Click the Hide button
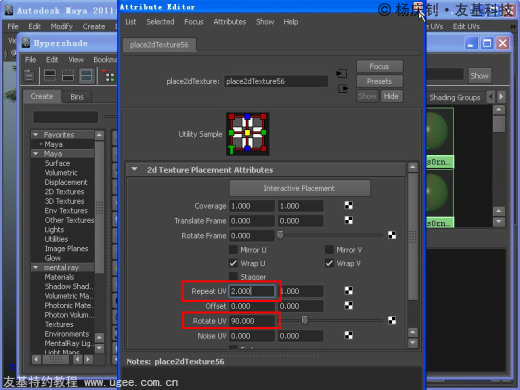Screen dimensions: 520x390 (391, 96)
